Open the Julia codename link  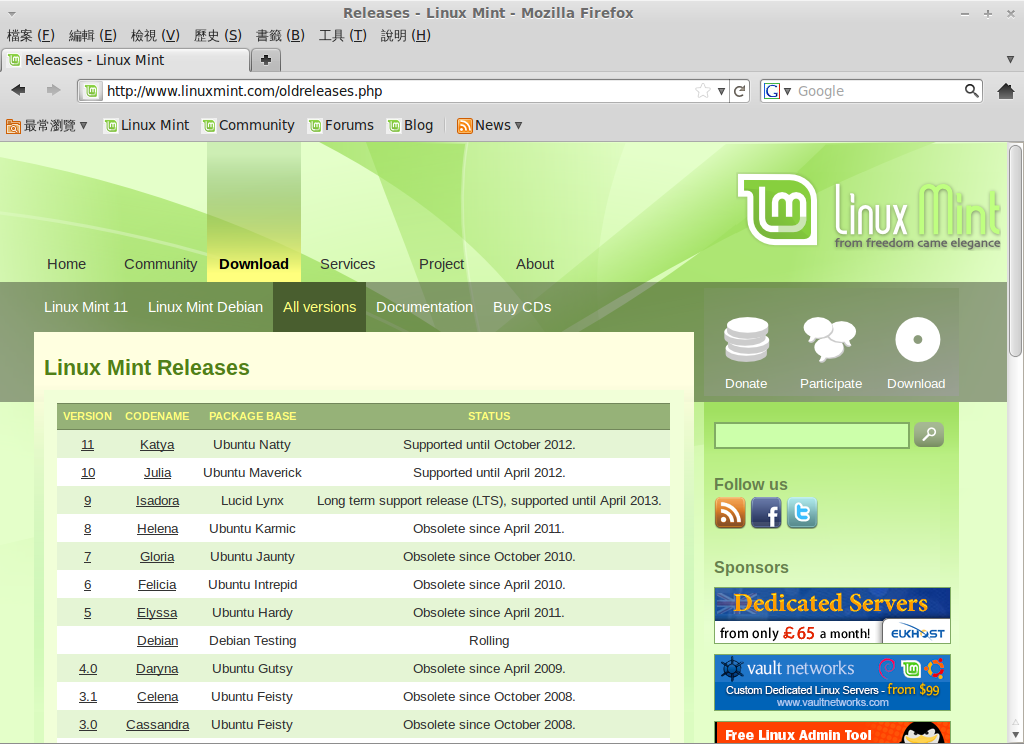(x=157, y=473)
